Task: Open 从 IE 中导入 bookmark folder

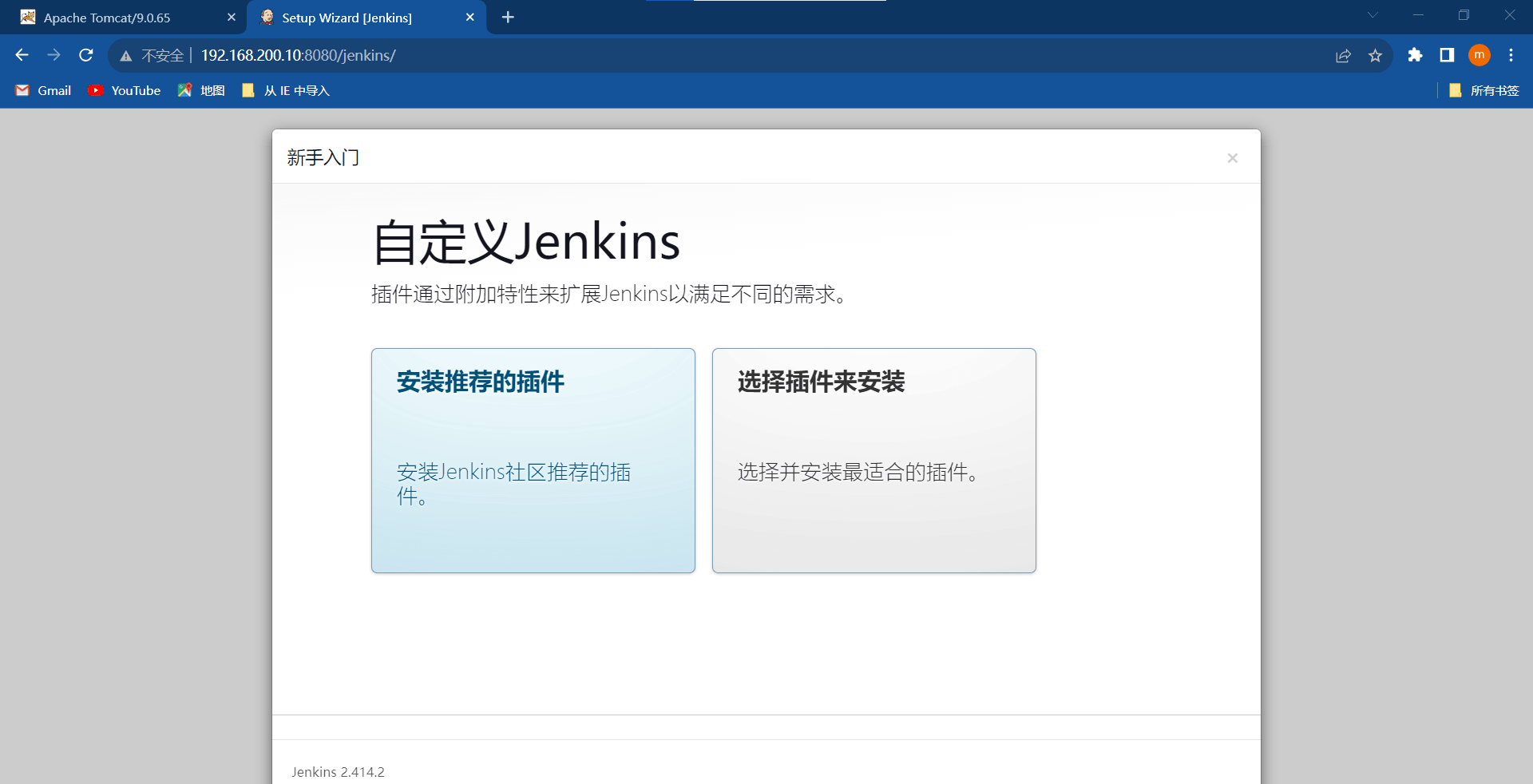Action: coord(286,91)
